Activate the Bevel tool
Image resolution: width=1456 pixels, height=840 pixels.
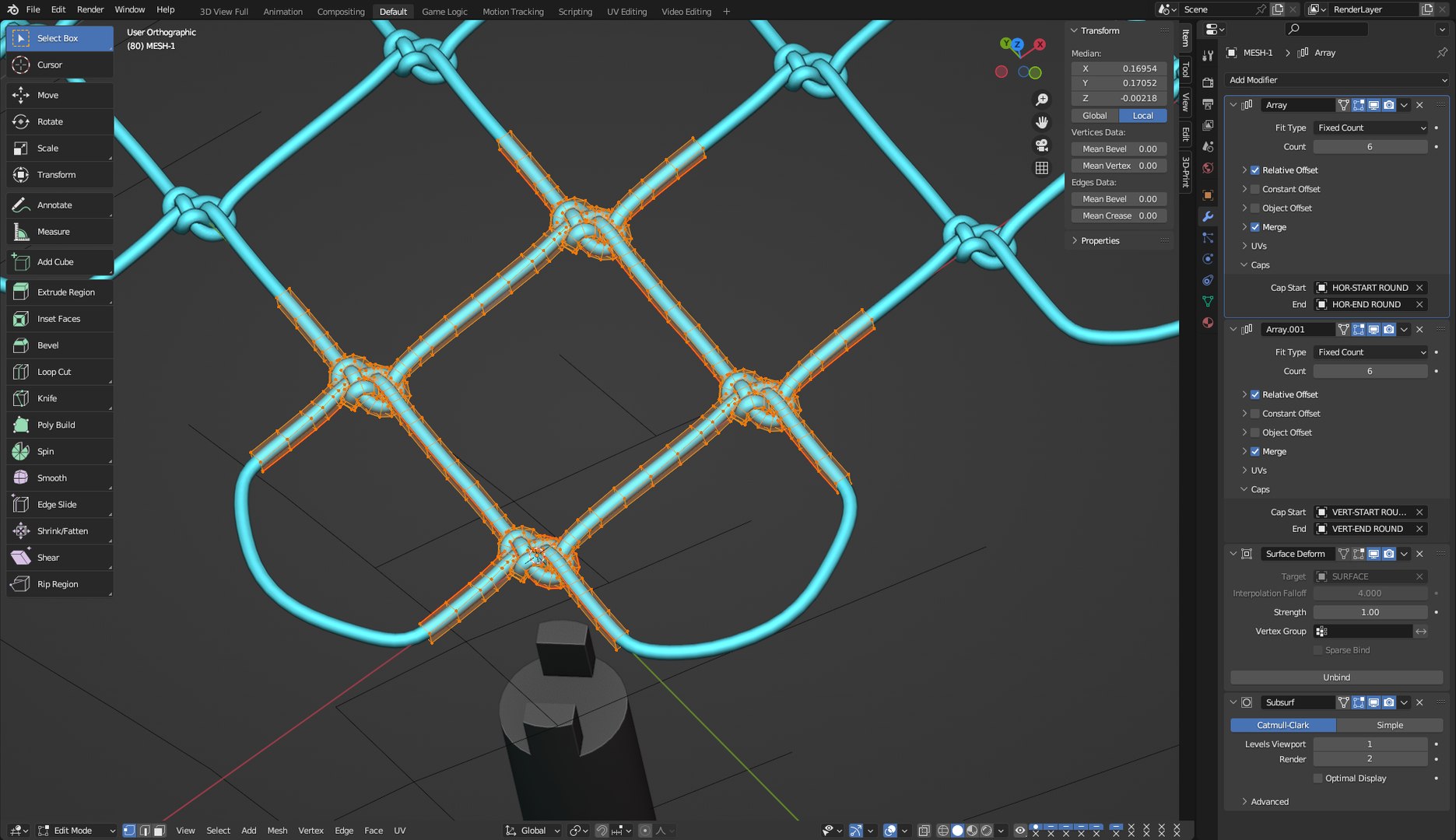click(59, 345)
